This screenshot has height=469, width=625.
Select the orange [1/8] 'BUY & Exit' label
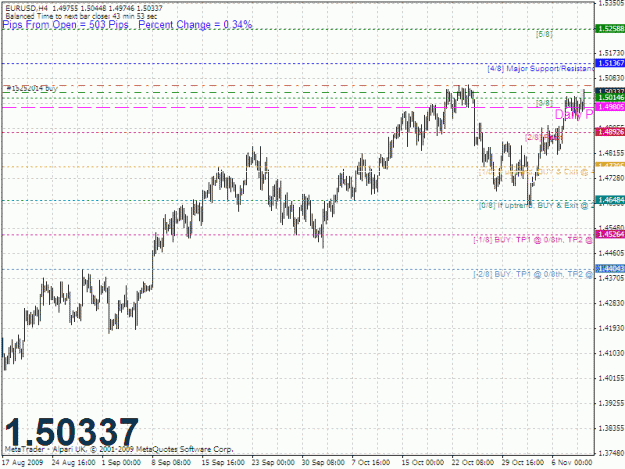pyautogui.click(x=536, y=172)
